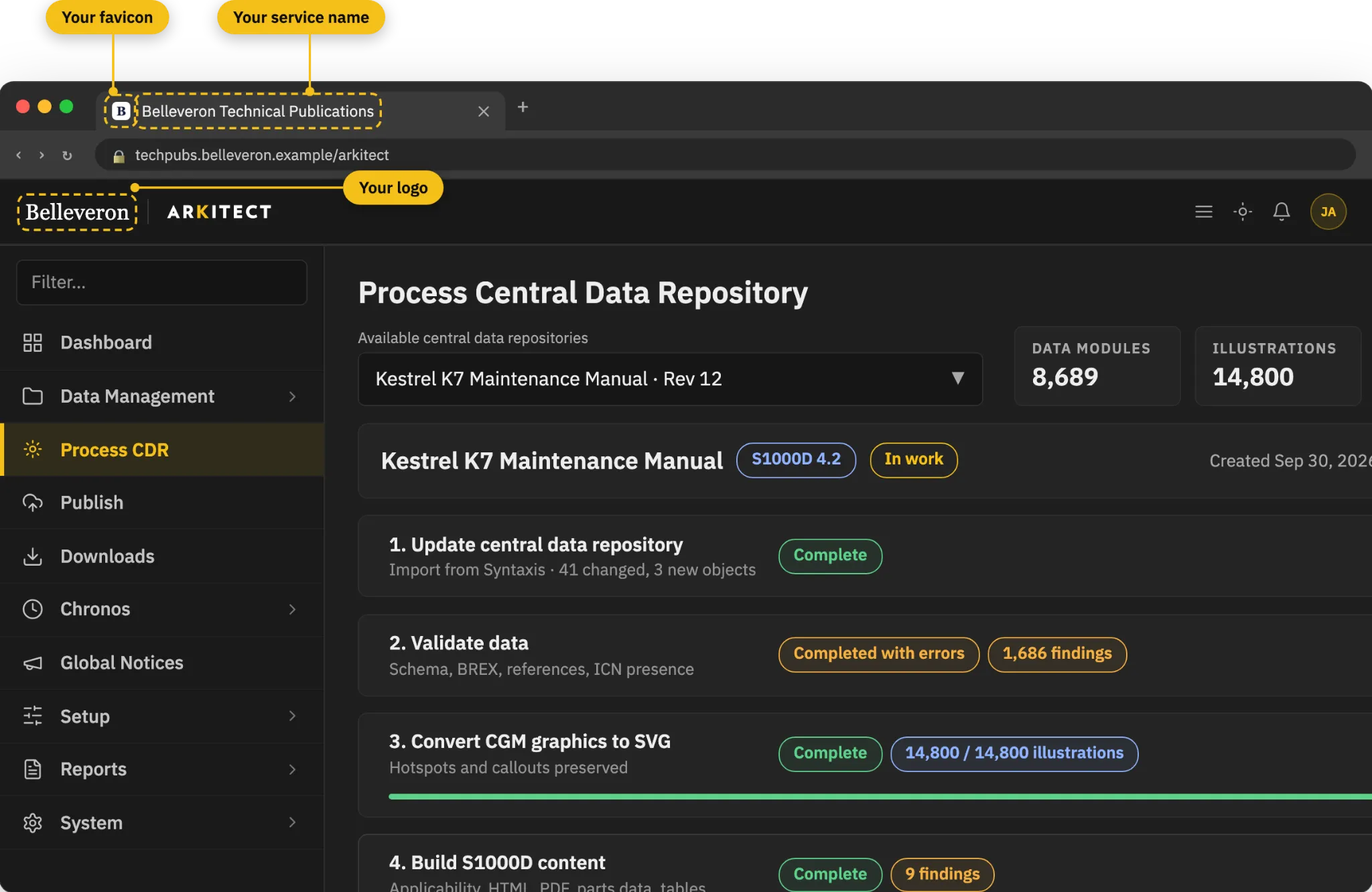The image size is (1372, 892).
Task: Click the Data Management folder icon
Action: (32, 396)
